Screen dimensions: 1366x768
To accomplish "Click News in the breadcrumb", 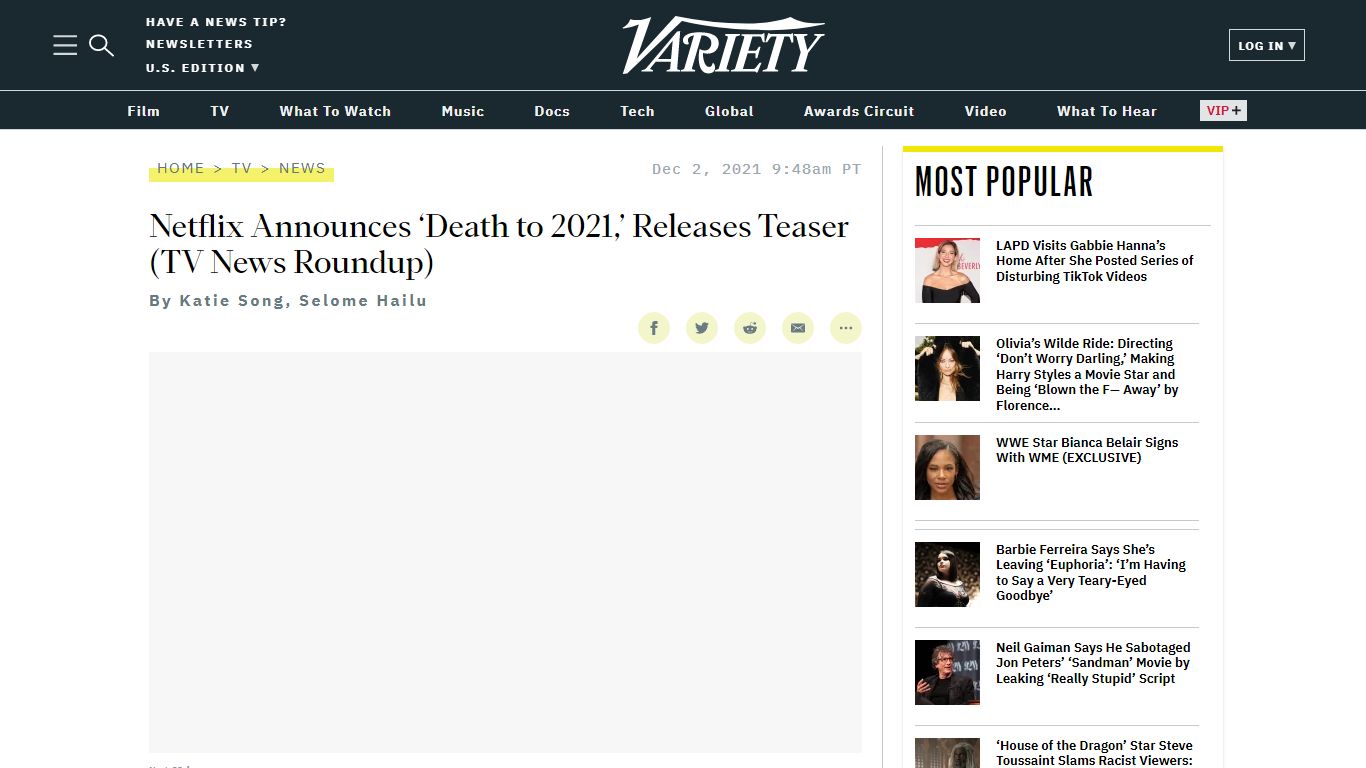I will (302, 168).
